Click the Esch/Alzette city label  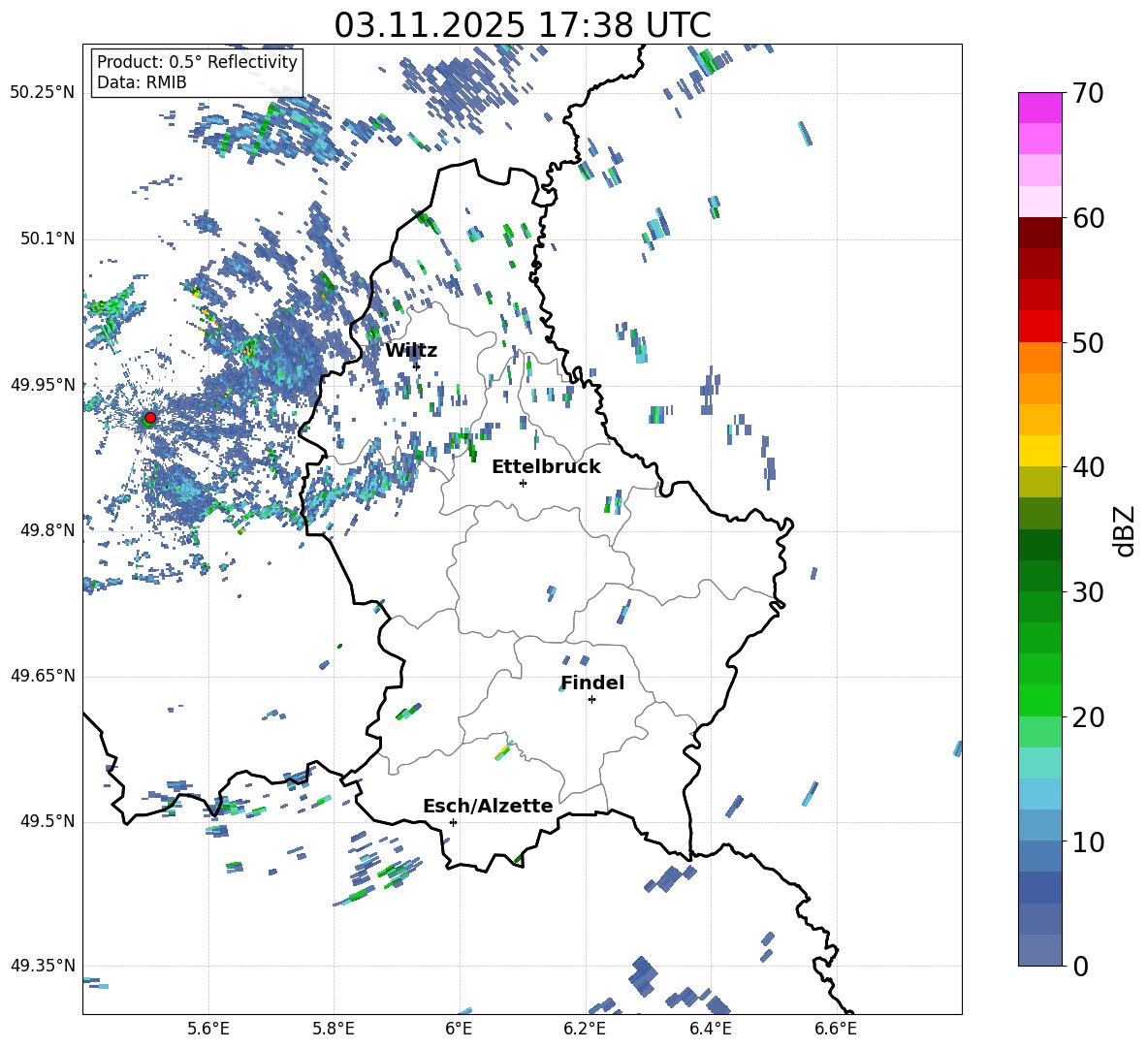[488, 807]
